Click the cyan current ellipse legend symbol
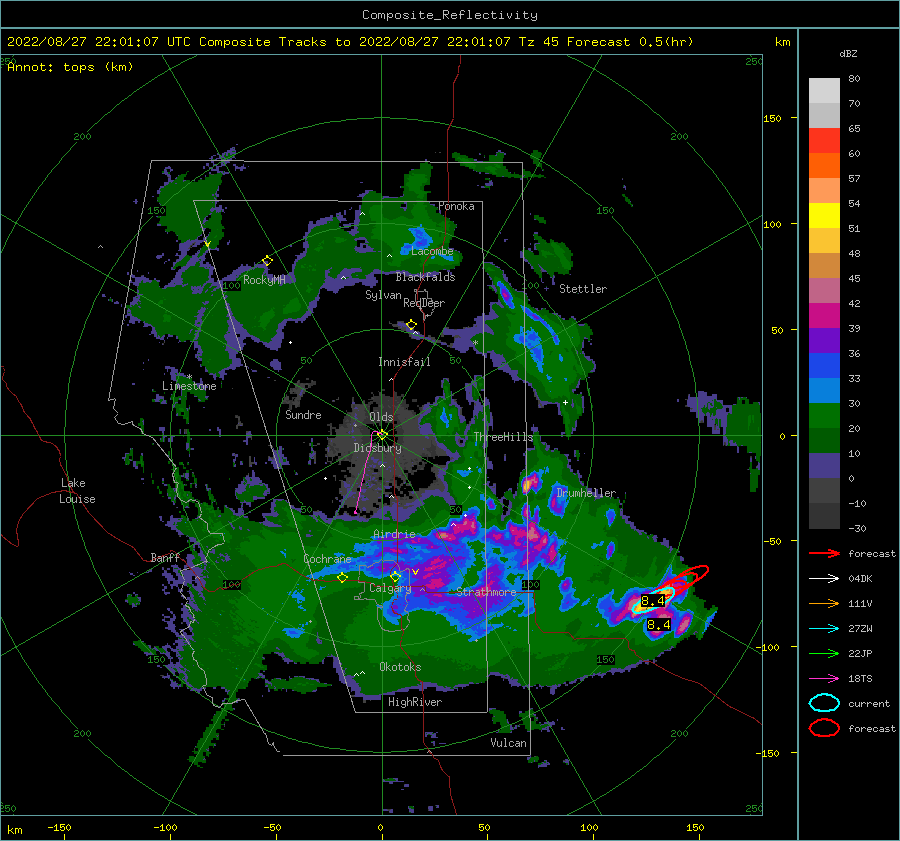 pyautogui.click(x=824, y=703)
